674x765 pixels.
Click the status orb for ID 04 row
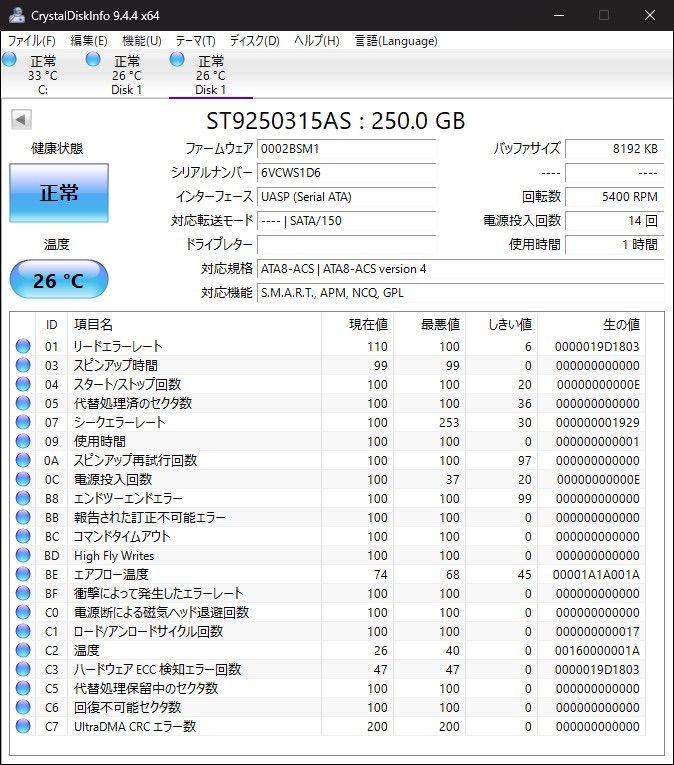[x=23, y=384]
